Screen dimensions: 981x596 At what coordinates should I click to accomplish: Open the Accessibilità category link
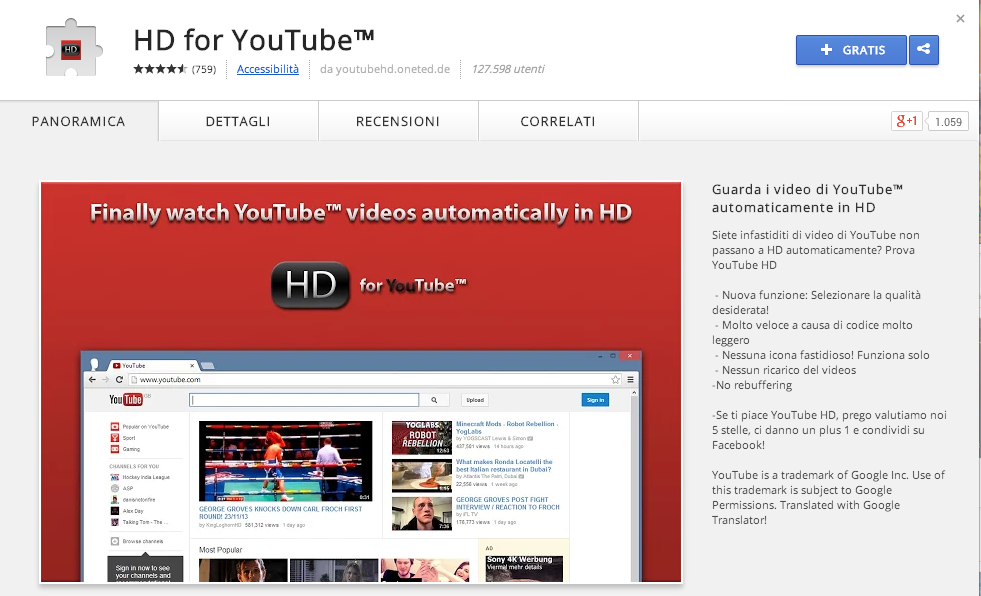[x=268, y=69]
